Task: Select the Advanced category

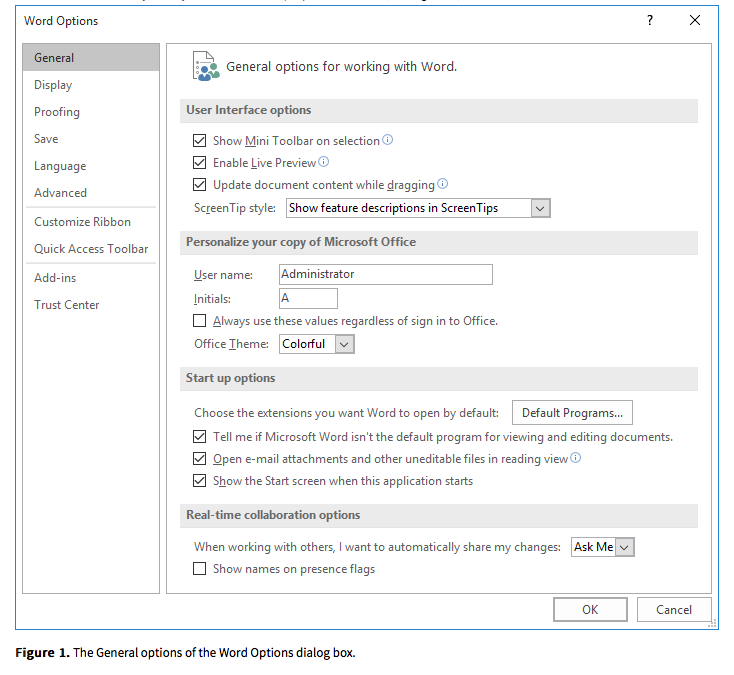Action: [91, 193]
